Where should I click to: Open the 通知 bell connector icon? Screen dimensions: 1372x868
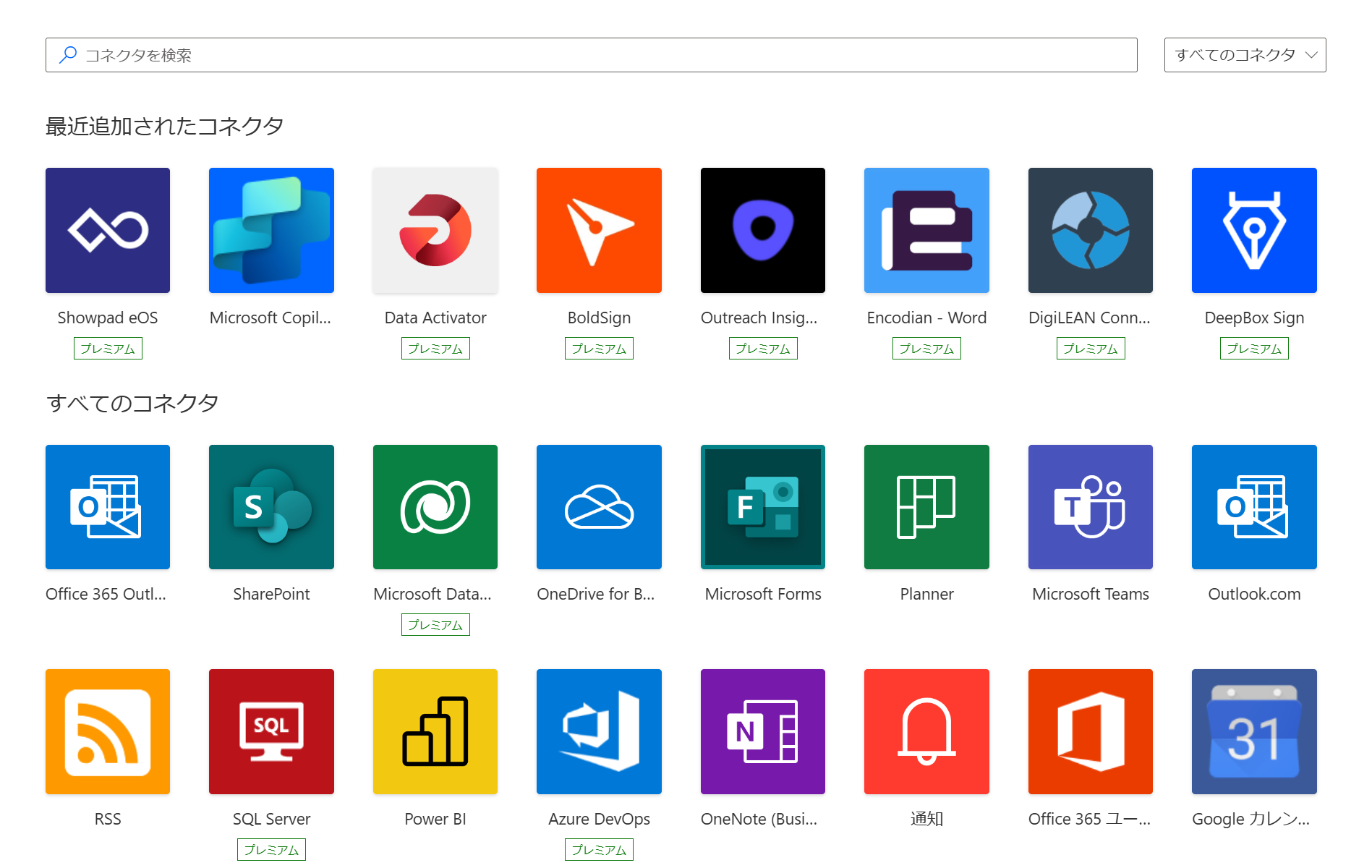tap(926, 731)
